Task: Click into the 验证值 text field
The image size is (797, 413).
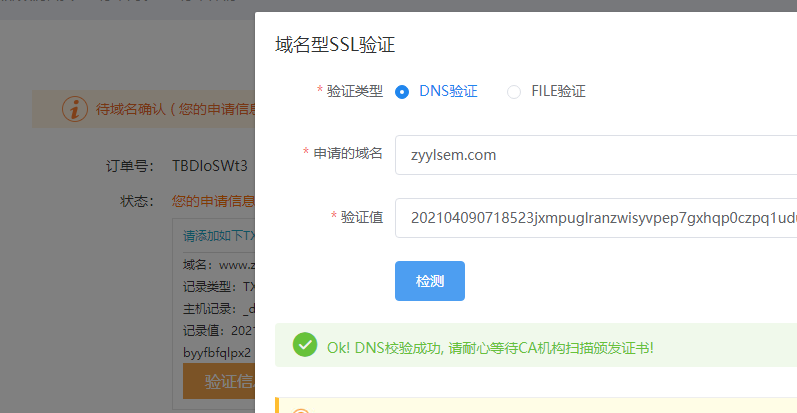Action: coord(595,217)
